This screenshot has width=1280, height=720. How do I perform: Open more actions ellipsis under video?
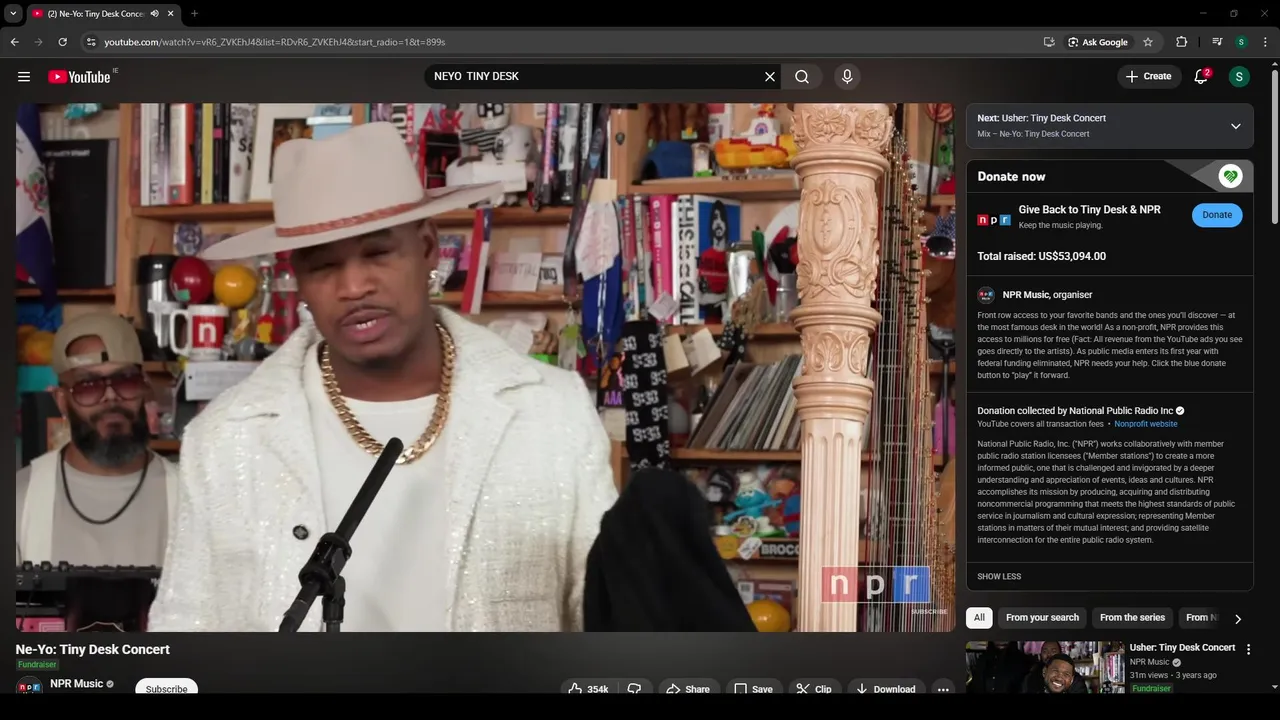[942, 689]
